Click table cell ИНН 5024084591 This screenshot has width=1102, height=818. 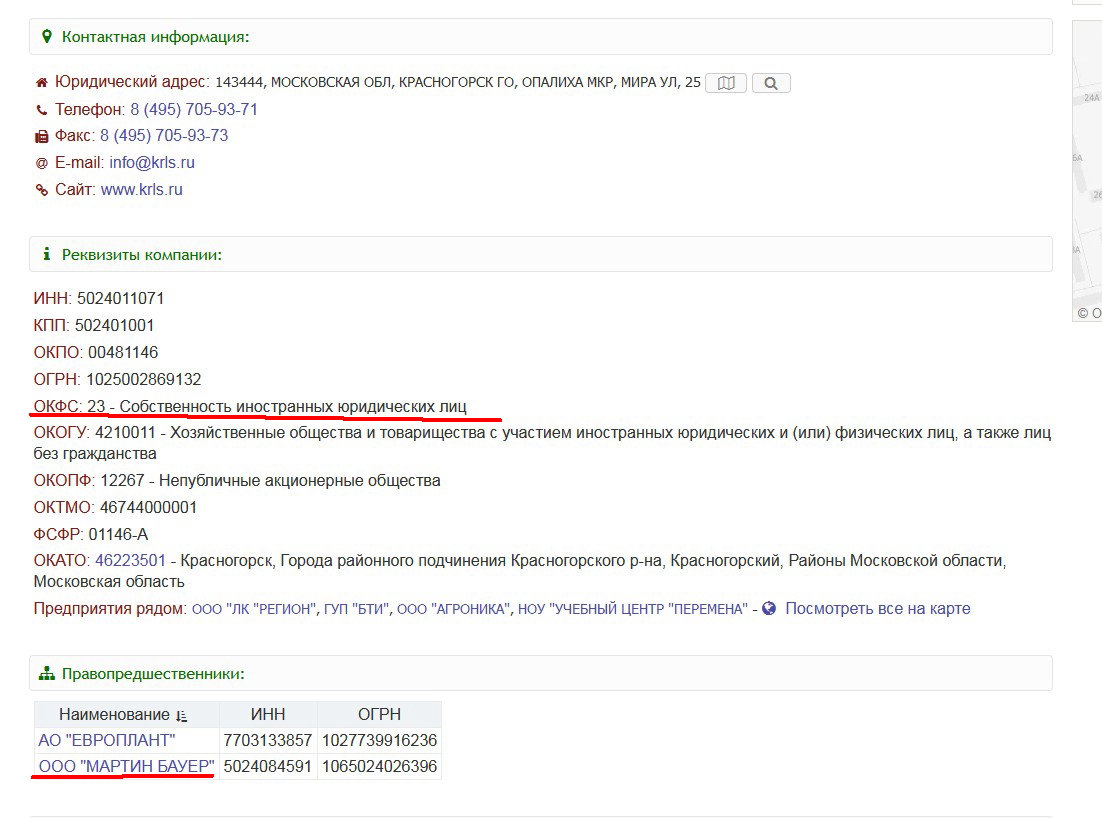tap(268, 766)
